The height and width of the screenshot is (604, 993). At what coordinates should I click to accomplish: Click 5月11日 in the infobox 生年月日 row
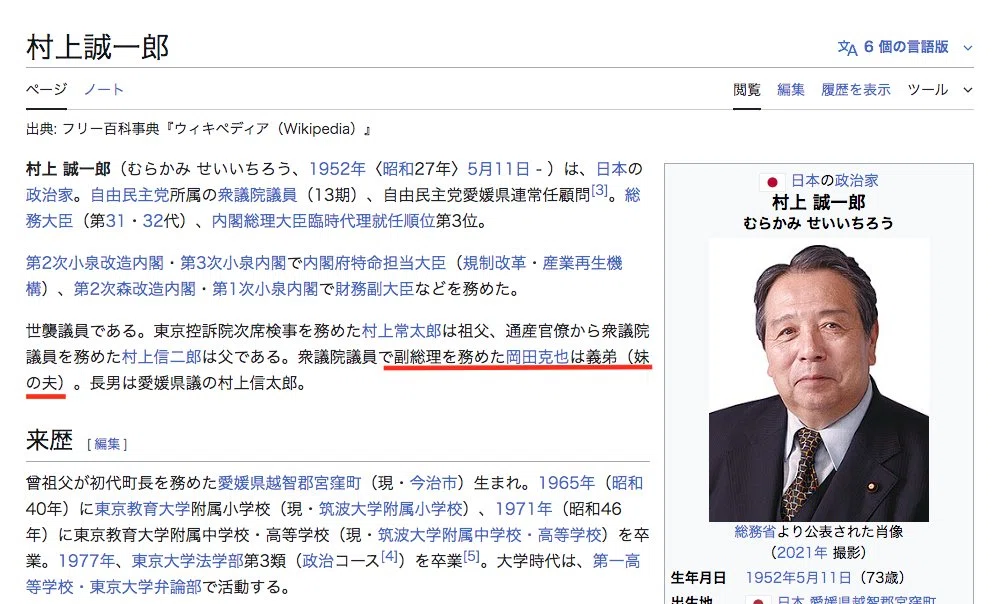[823, 578]
